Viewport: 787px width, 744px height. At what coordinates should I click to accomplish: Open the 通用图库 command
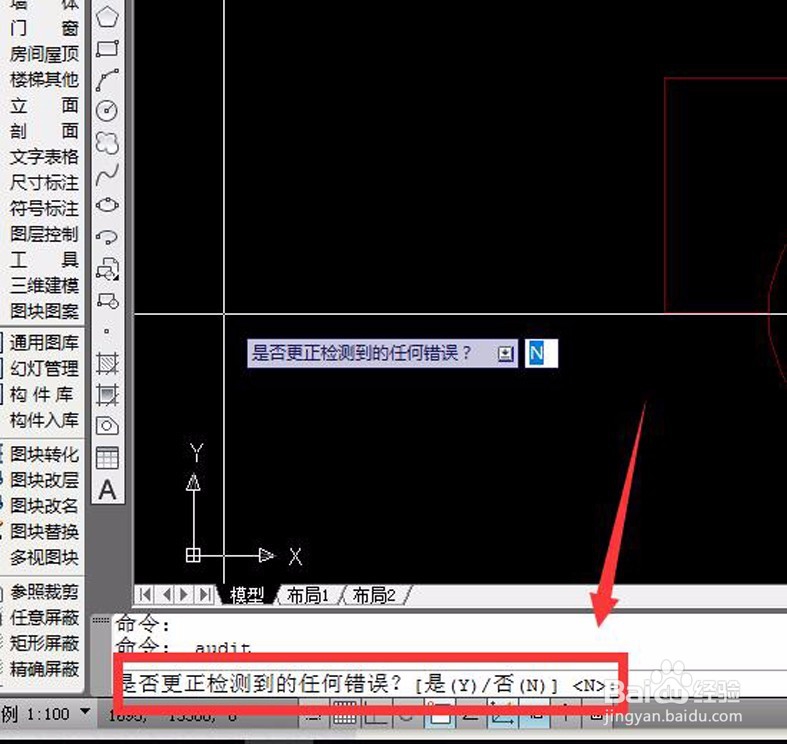(44, 342)
